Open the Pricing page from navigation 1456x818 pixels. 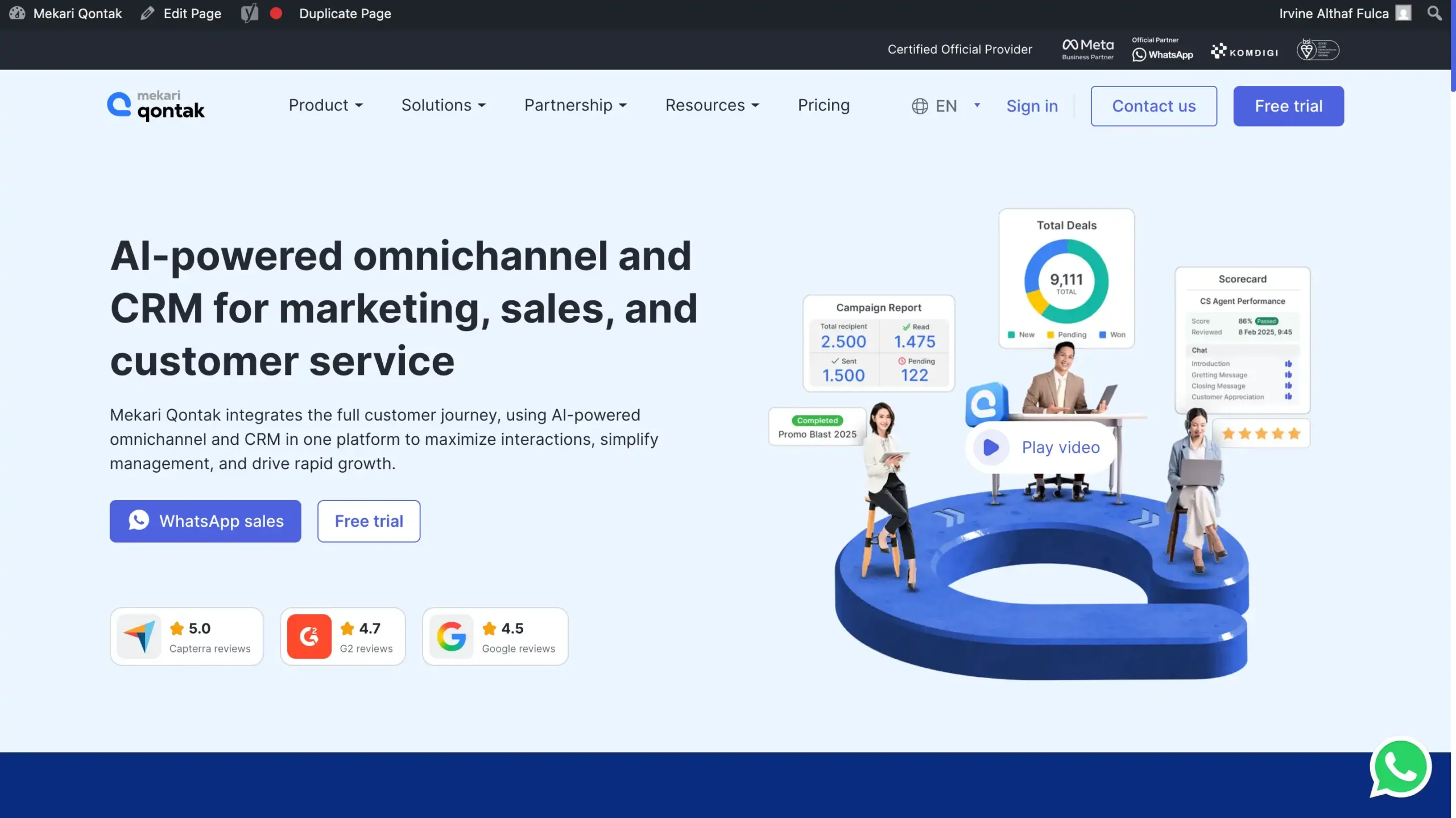click(824, 105)
